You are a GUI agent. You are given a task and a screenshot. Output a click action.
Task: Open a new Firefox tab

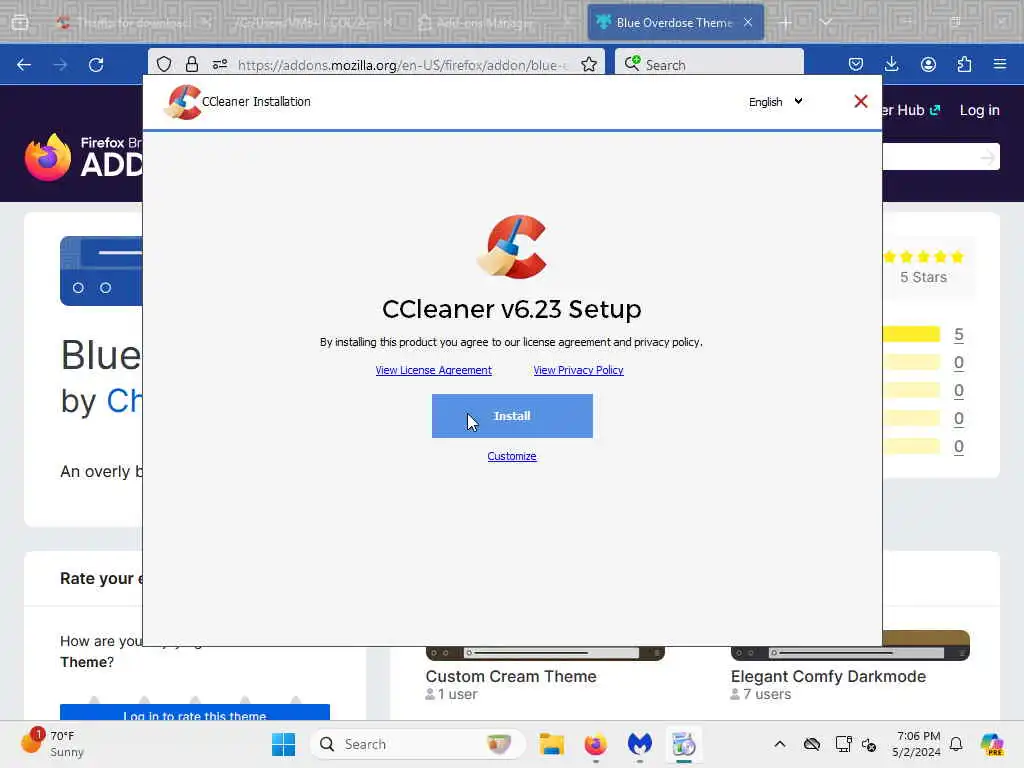point(785,23)
